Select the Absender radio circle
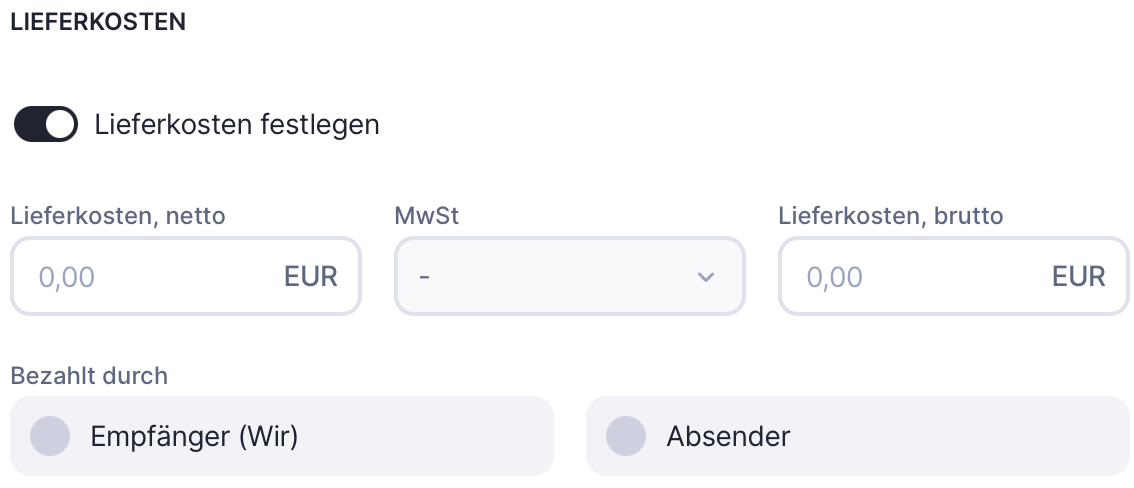Viewport: 1134px width, 488px height. (626, 436)
